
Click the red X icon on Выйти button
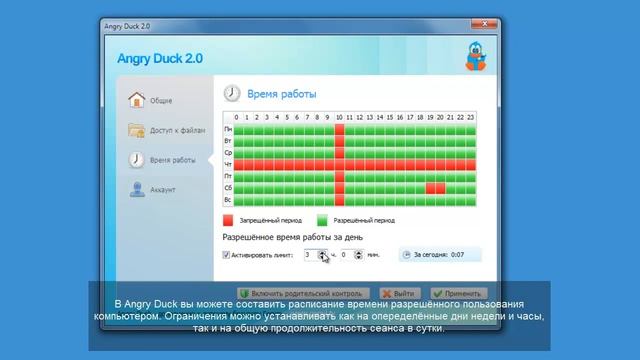[x=387, y=293]
